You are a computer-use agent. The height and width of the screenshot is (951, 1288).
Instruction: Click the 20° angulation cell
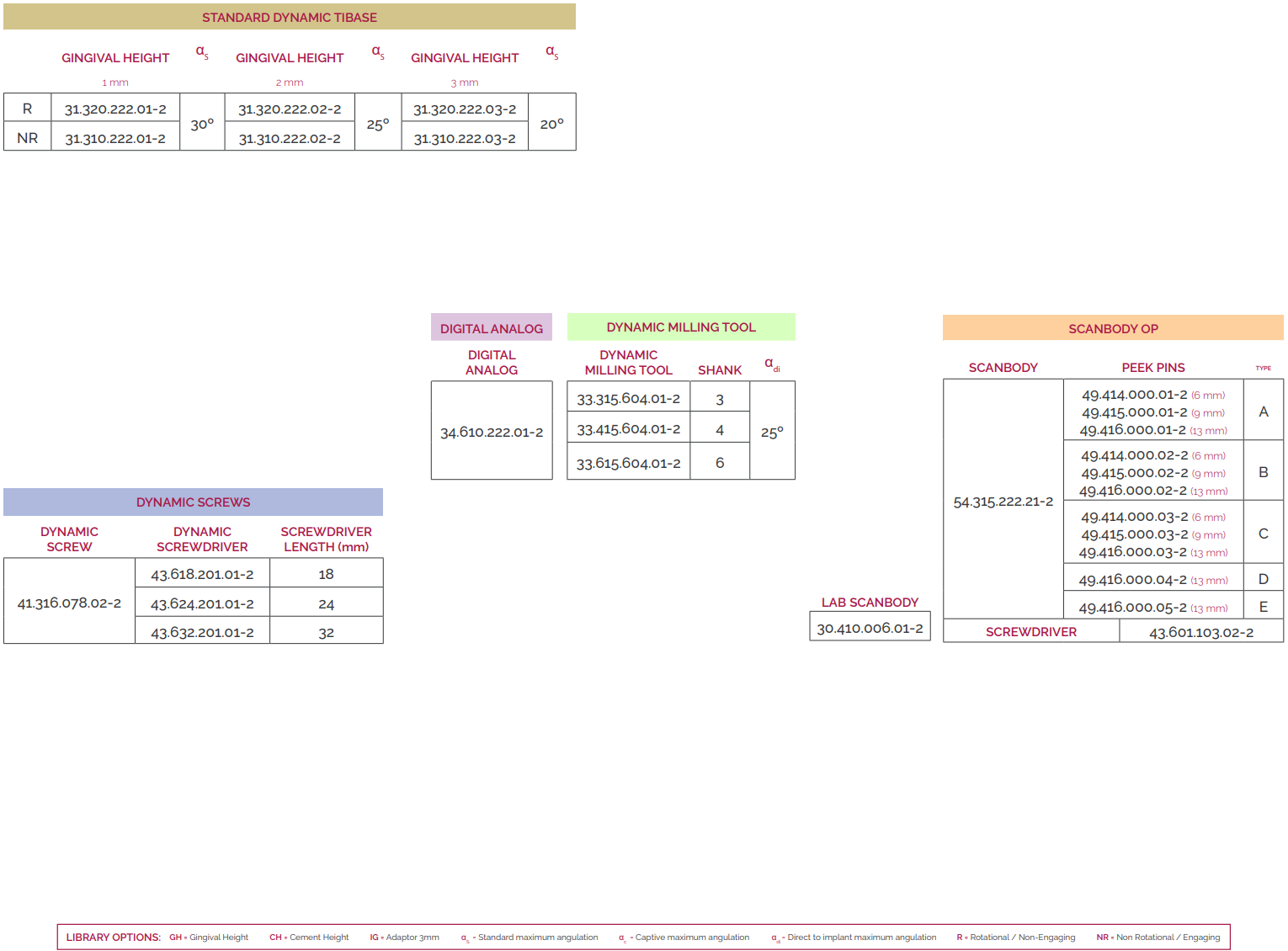coord(552,124)
